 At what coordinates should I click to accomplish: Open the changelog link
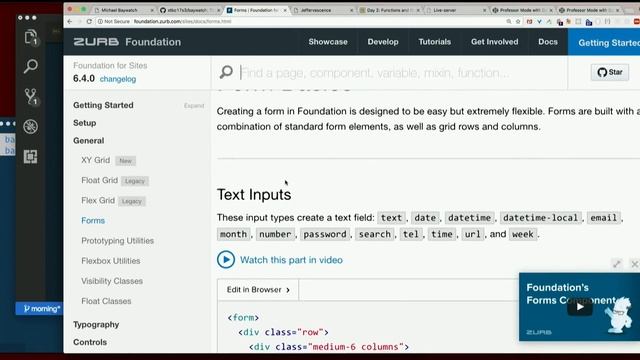pyautogui.click(x=118, y=79)
